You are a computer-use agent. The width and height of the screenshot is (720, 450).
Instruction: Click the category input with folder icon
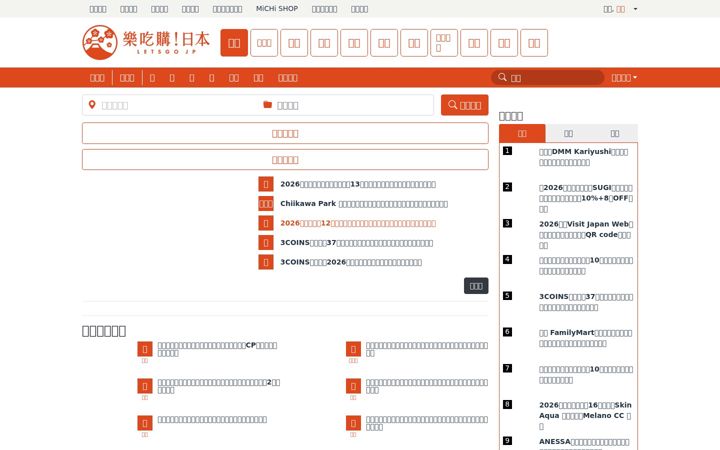(346, 105)
